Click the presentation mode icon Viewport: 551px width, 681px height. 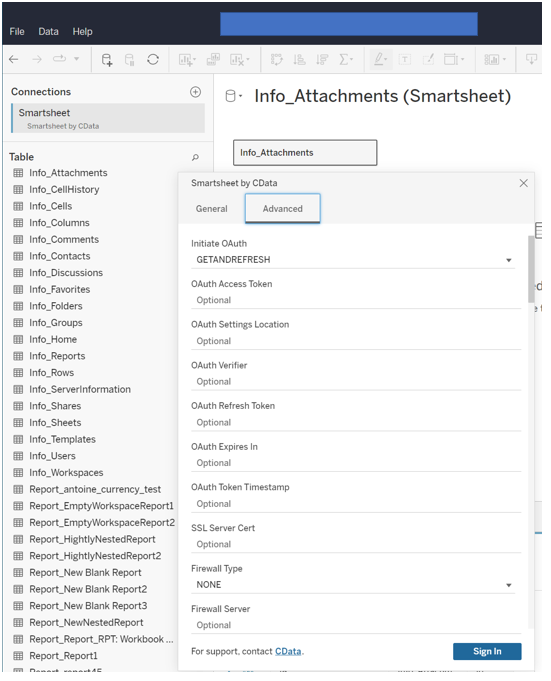point(531,59)
